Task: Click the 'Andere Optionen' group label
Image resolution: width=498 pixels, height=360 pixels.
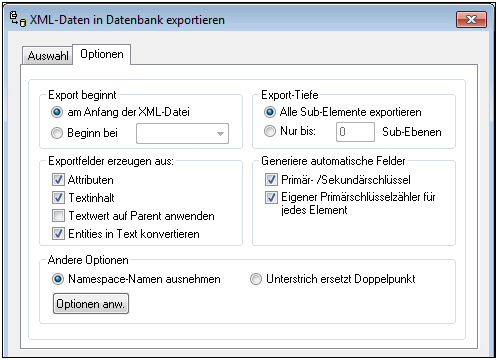Action: coord(88,260)
